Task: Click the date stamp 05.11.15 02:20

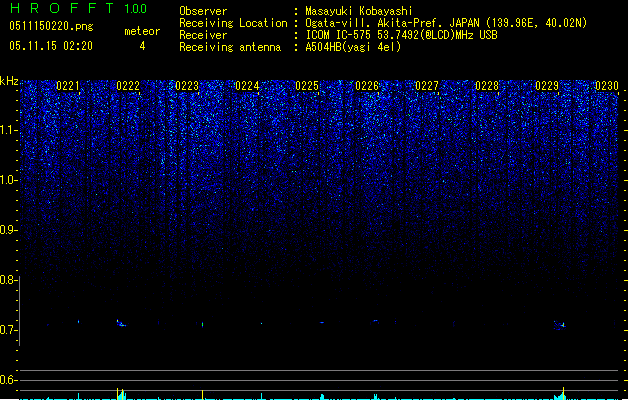Action: [51, 46]
